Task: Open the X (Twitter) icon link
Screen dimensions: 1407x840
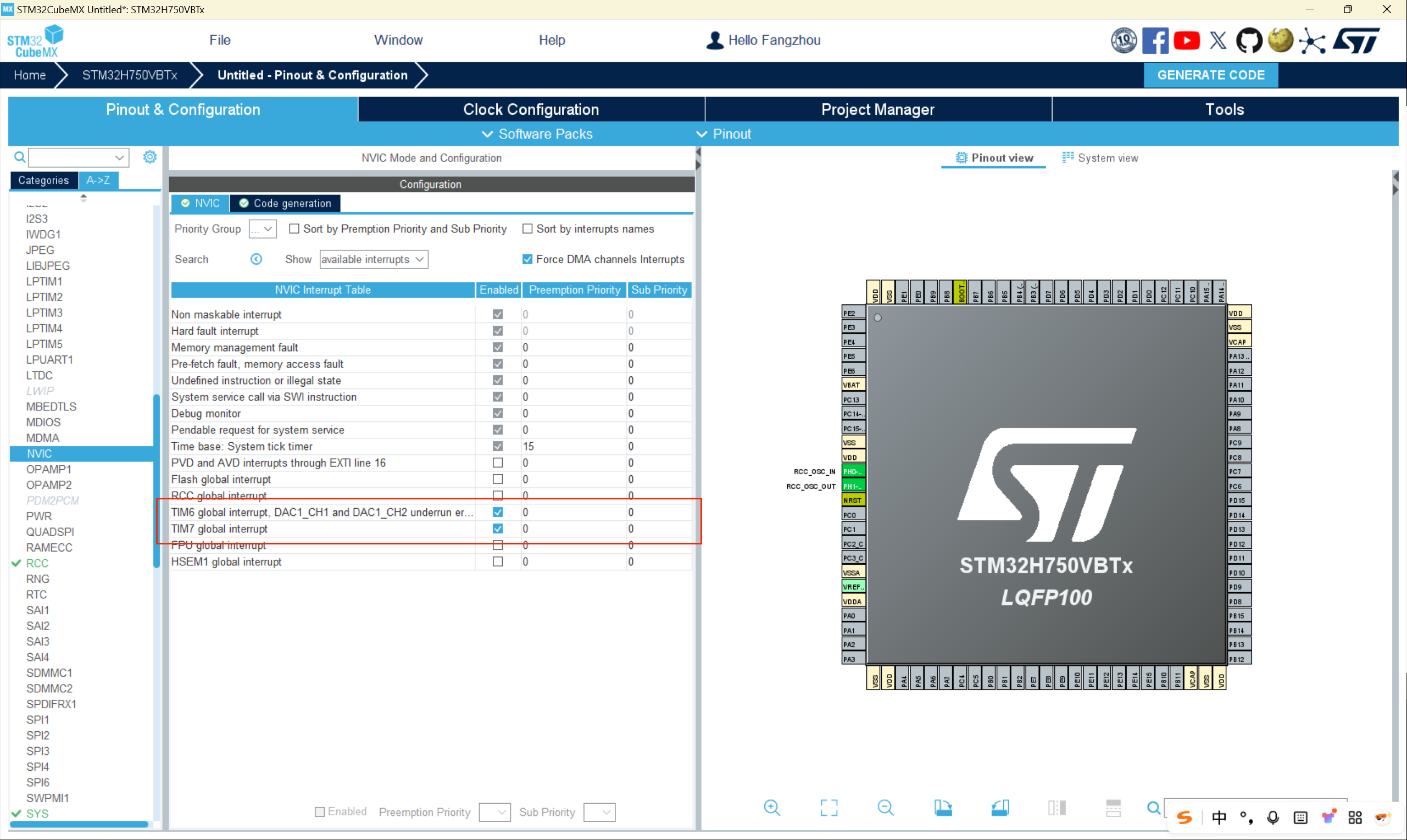Action: (1218, 40)
